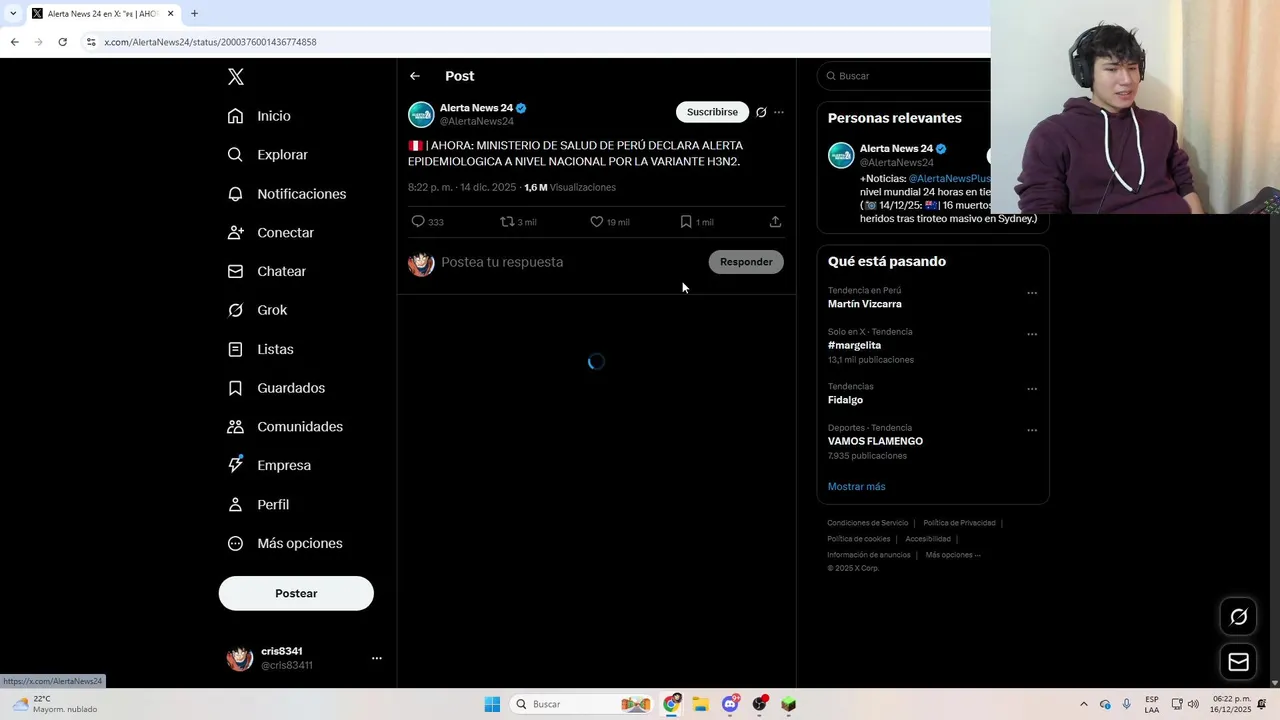Open Martín Vizcarra trend
1280x720 pixels.
click(x=865, y=304)
